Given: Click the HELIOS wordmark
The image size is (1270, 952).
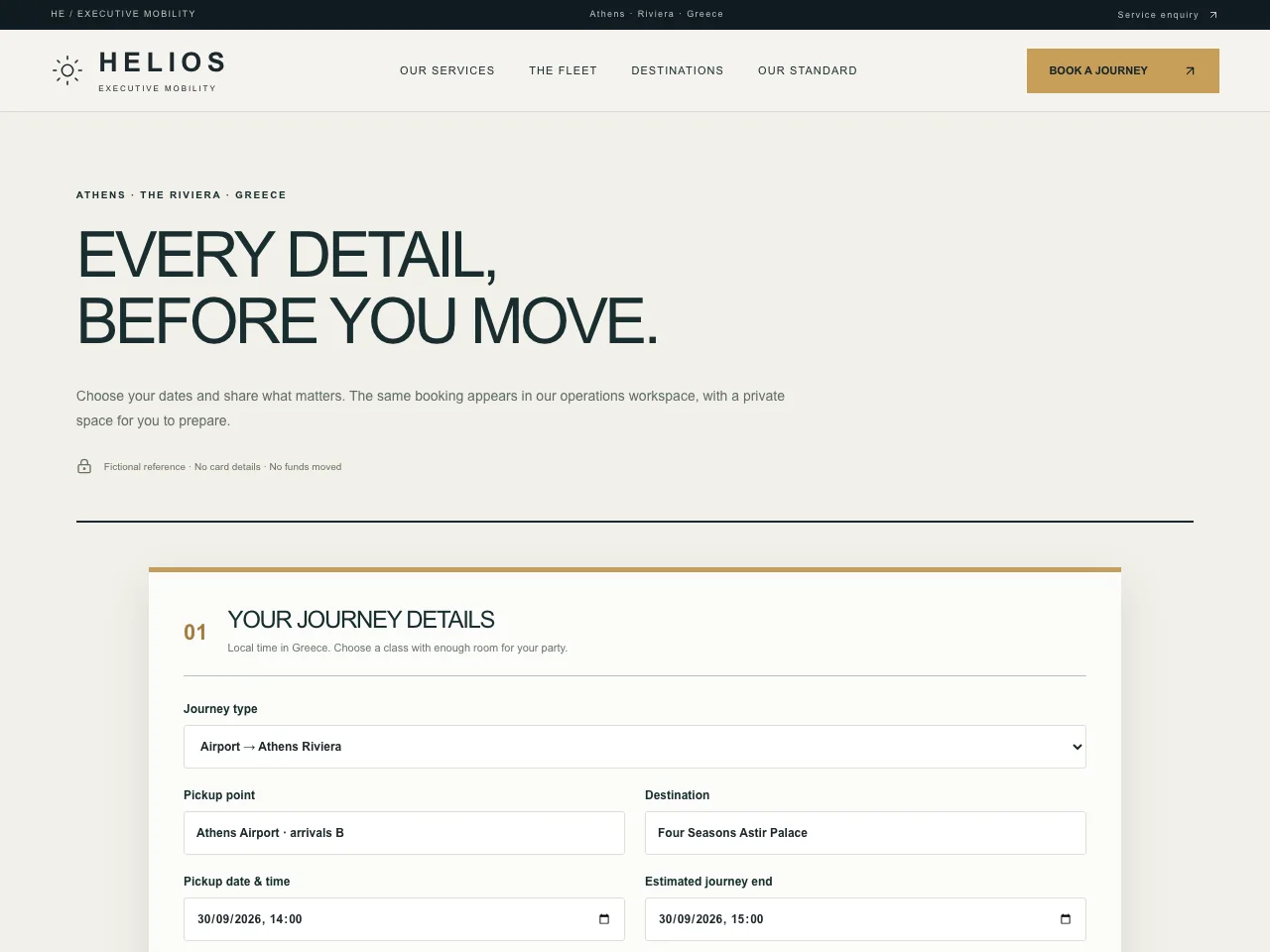Looking at the screenshot, I should pyautogui.click(x=162, y=62).
